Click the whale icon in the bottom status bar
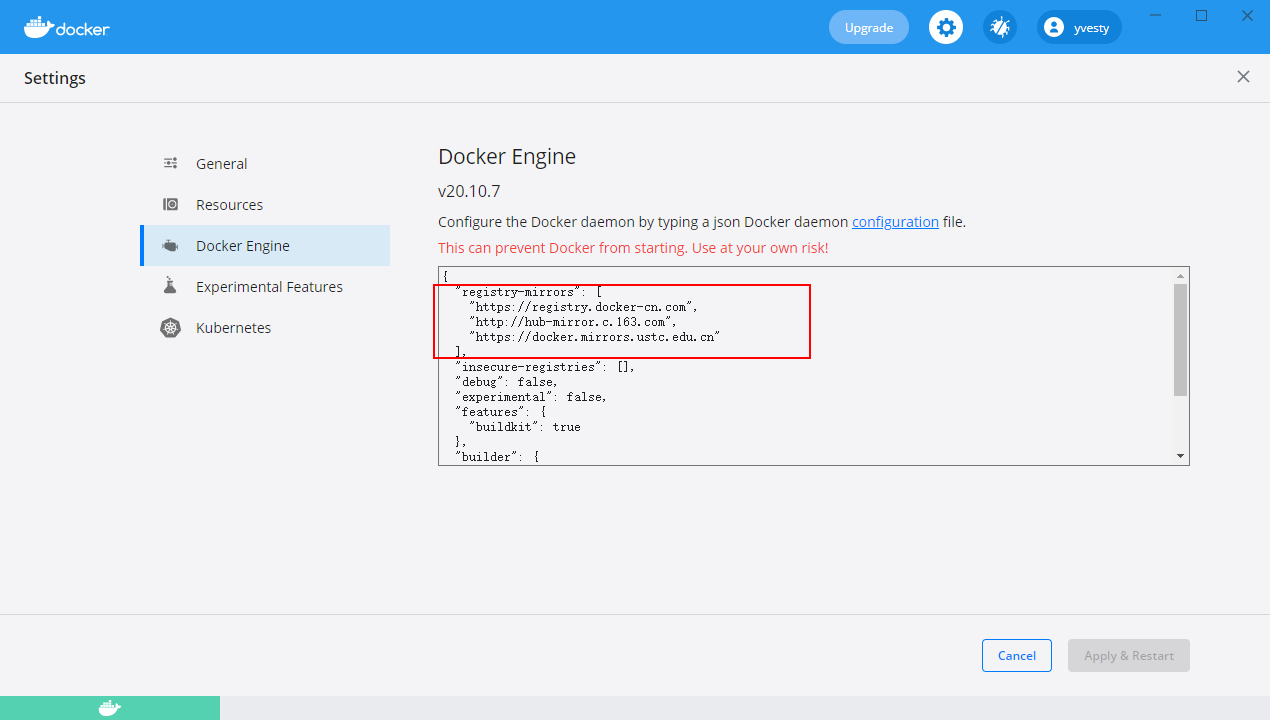1270x720 pixels. point(108,707)
